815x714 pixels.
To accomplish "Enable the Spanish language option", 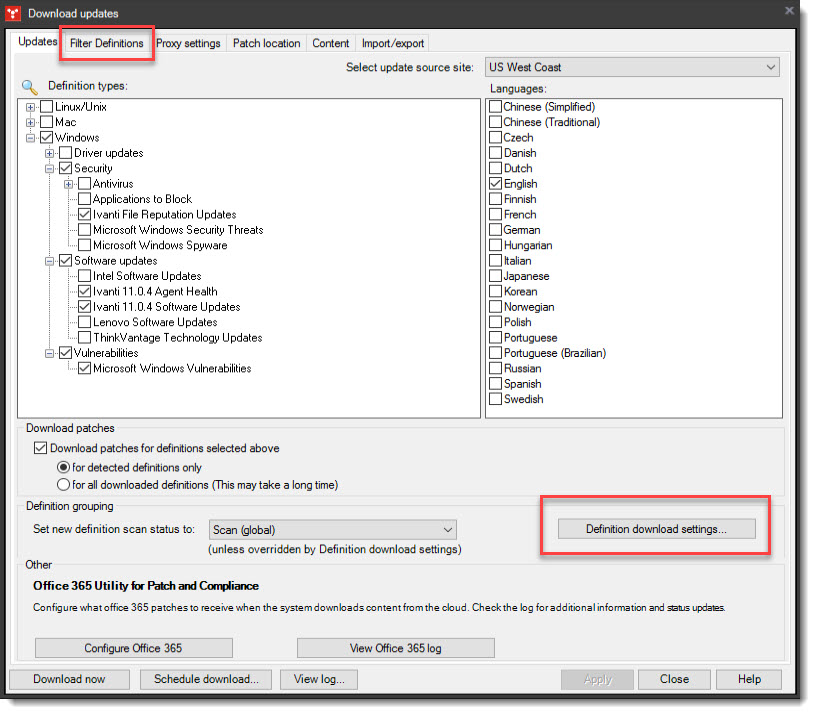I will (496, 383).
